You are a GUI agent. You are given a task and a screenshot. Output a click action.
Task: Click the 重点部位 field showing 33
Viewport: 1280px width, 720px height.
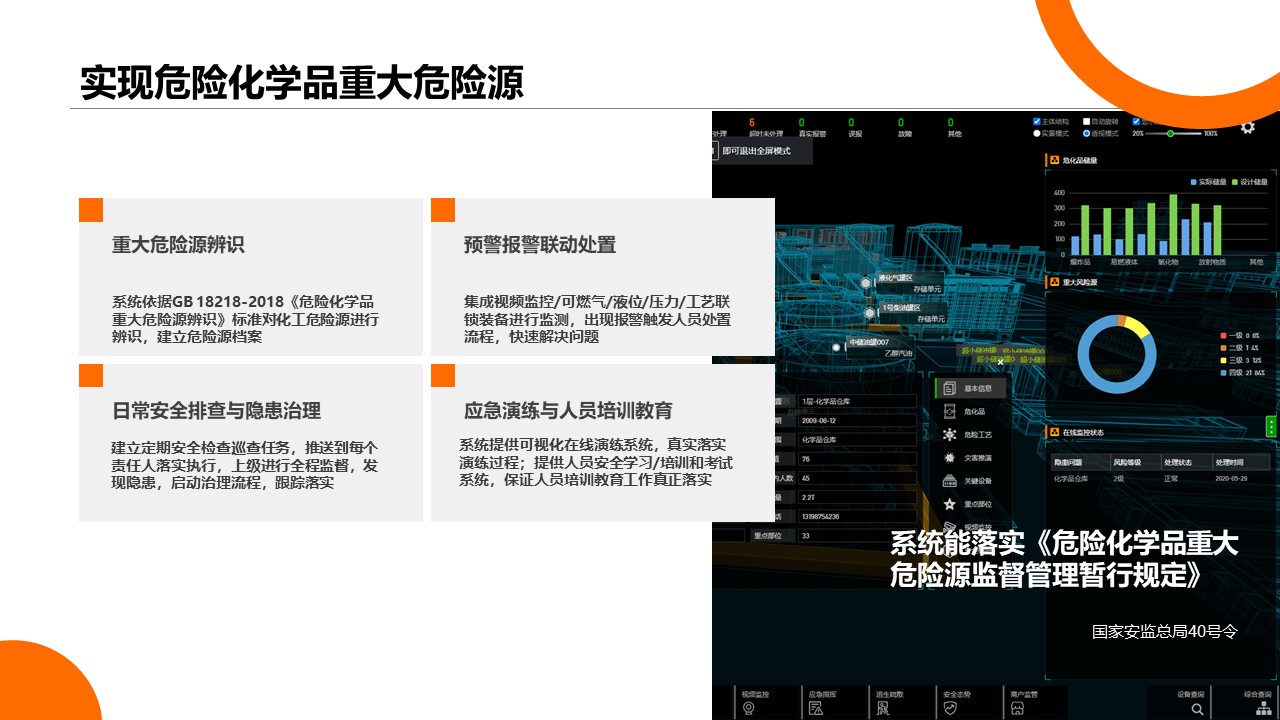point(858,535)
